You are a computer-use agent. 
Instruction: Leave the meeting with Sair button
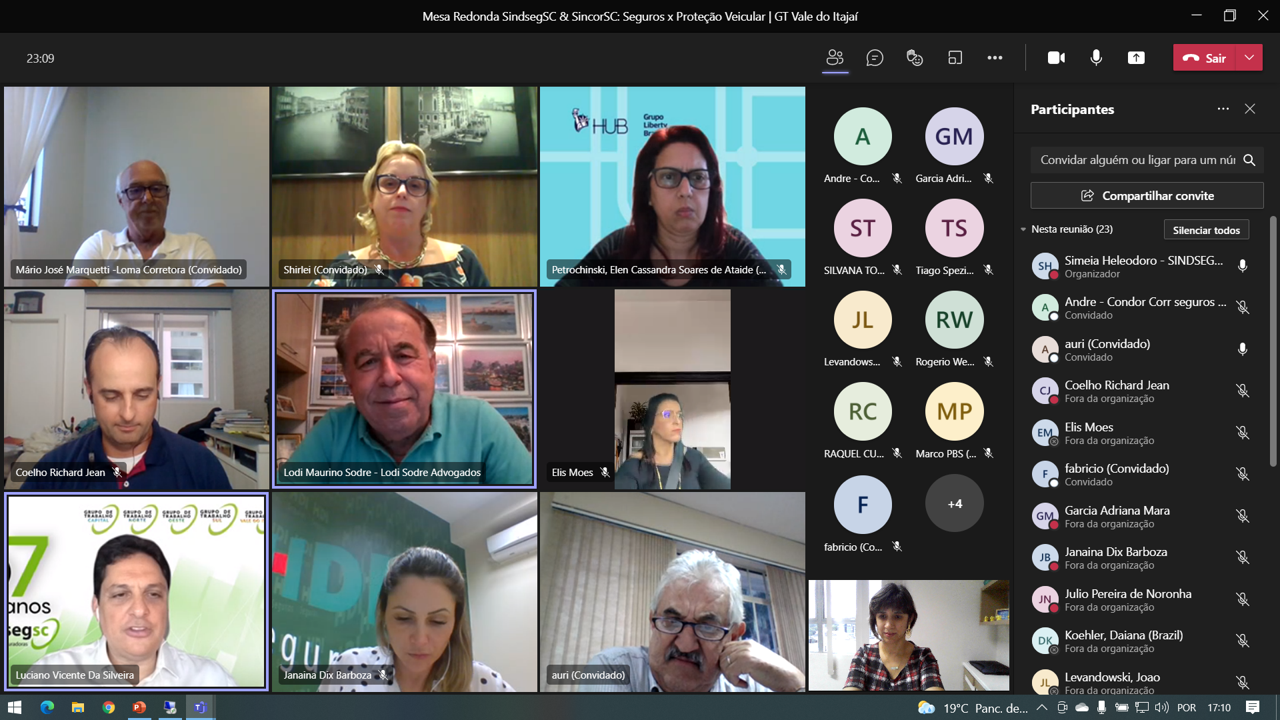tap(1205, 58)
